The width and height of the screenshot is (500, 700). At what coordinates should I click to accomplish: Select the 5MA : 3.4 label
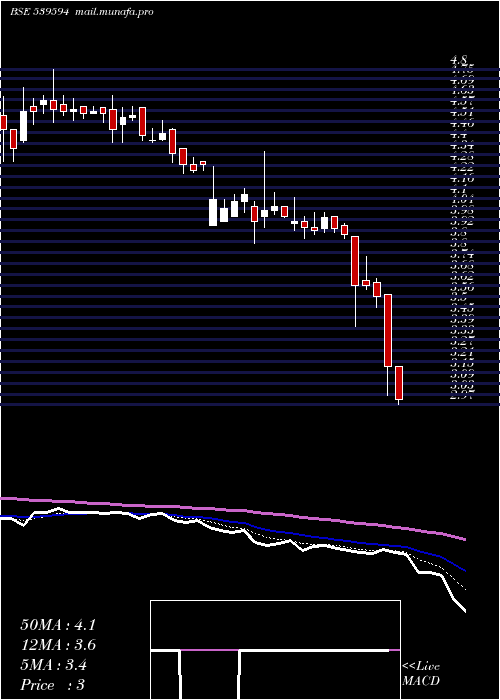tap(54, 665)
